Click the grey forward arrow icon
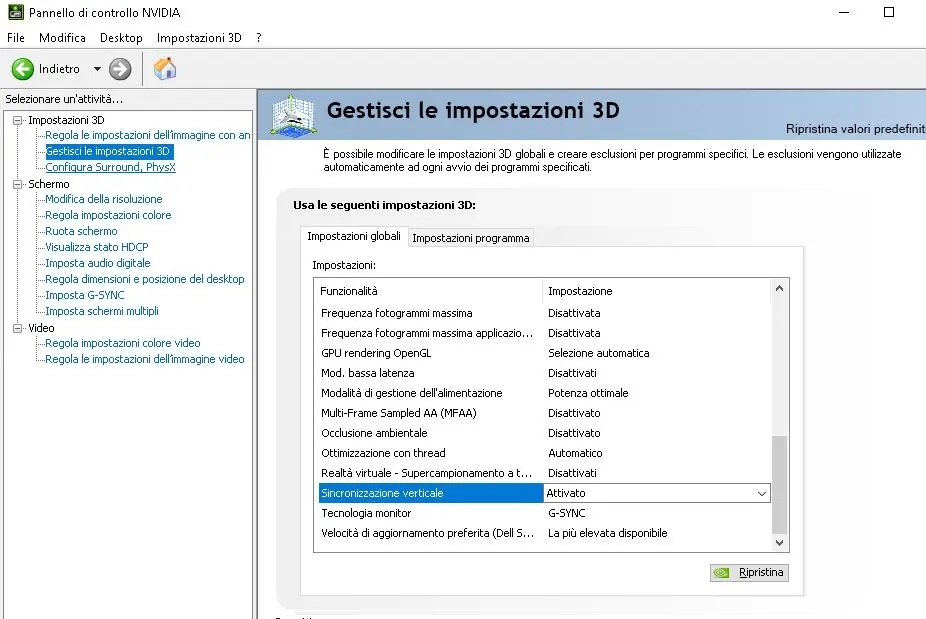The width and height of the screenshot is (926, 619). (x=120, y=69)
